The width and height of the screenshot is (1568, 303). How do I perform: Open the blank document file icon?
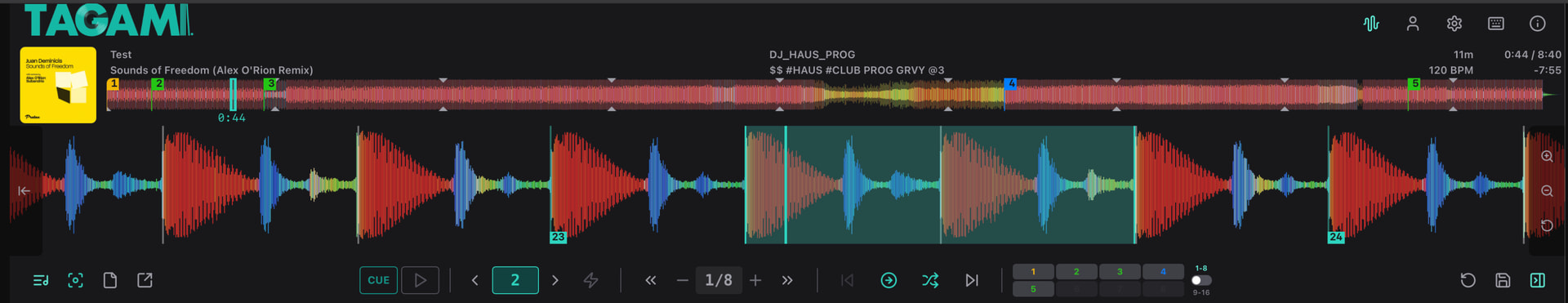110,280
